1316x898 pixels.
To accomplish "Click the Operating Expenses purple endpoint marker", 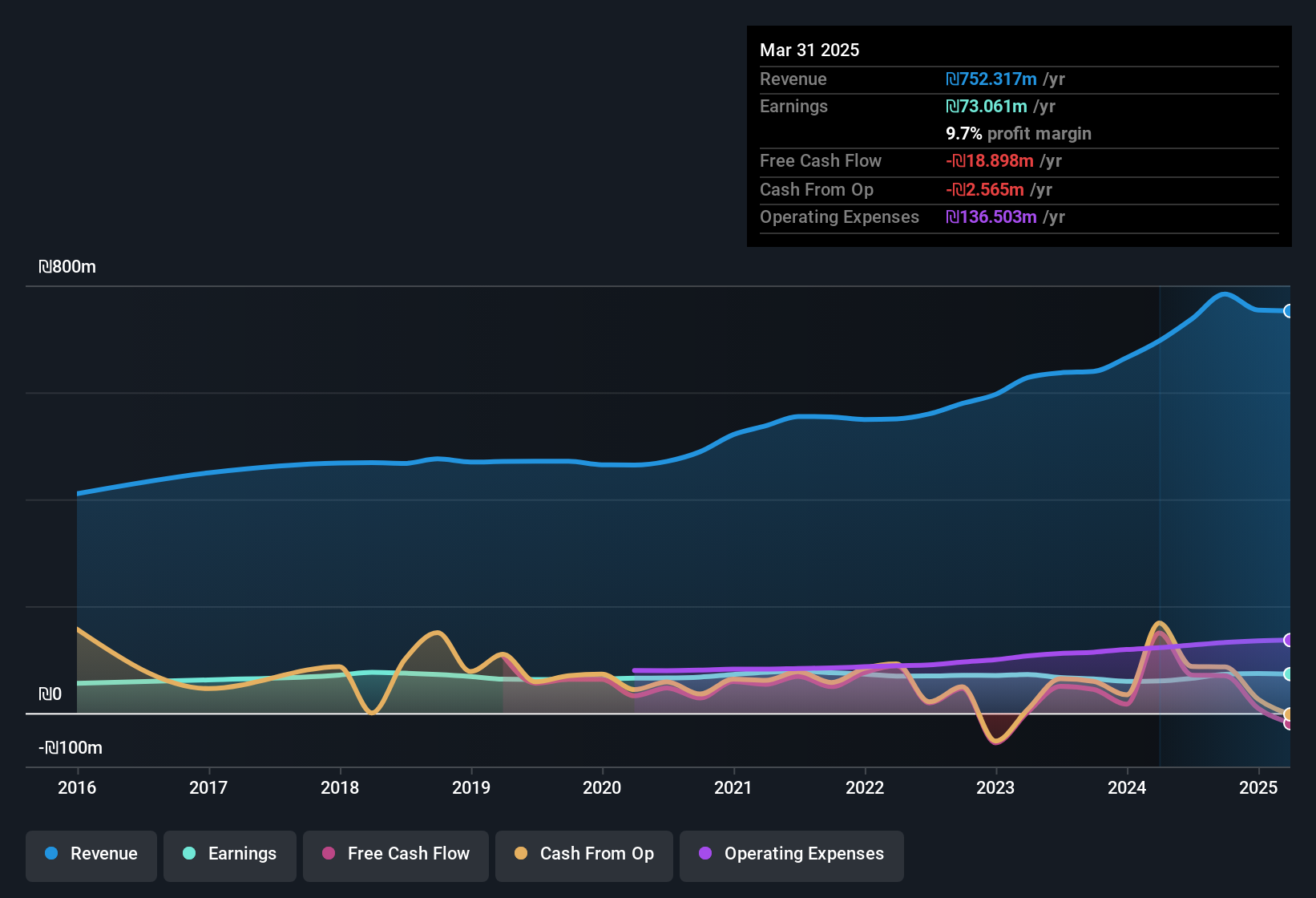I will point(1288,640).
